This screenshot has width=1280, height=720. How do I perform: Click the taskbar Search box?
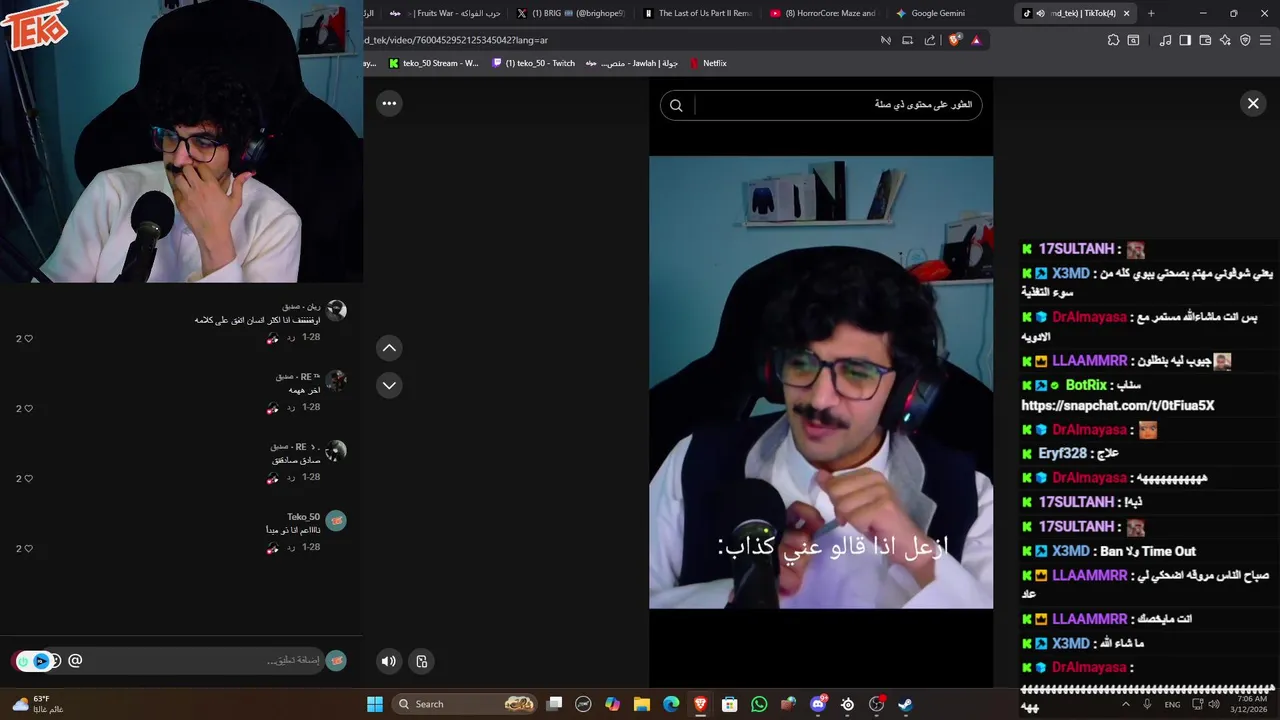[x=466, y=704]
